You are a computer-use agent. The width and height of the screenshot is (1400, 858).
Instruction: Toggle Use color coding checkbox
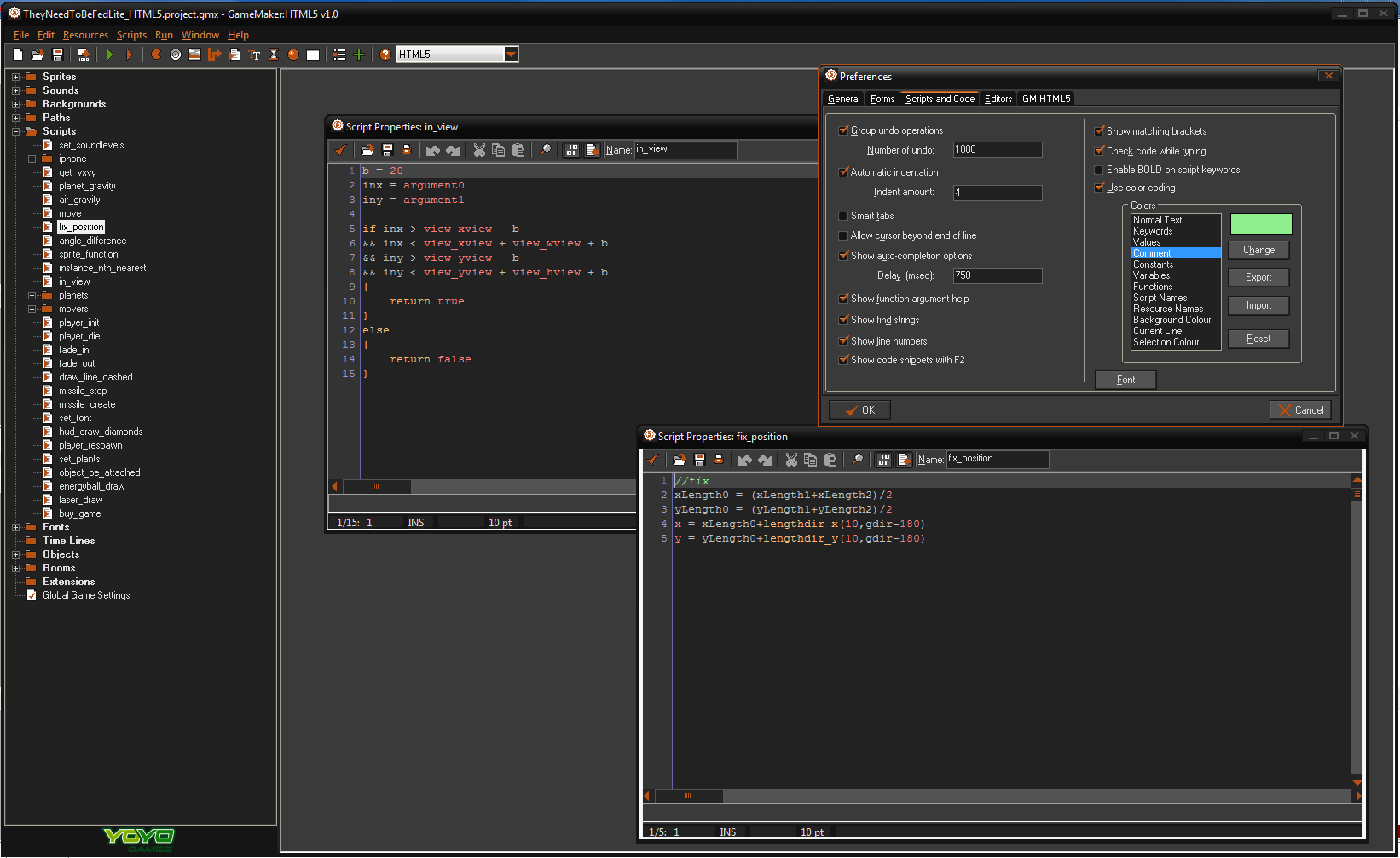[x=1099, y=188]
